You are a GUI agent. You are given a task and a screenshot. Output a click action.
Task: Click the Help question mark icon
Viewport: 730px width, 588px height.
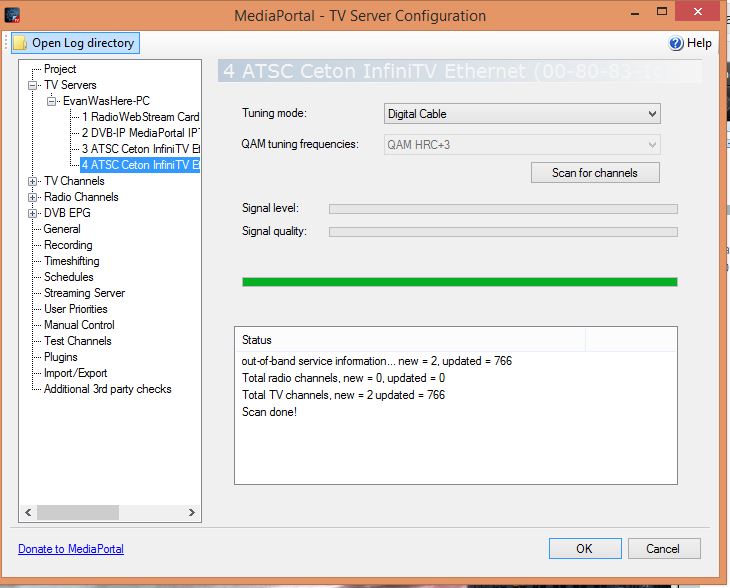point(676,43)
